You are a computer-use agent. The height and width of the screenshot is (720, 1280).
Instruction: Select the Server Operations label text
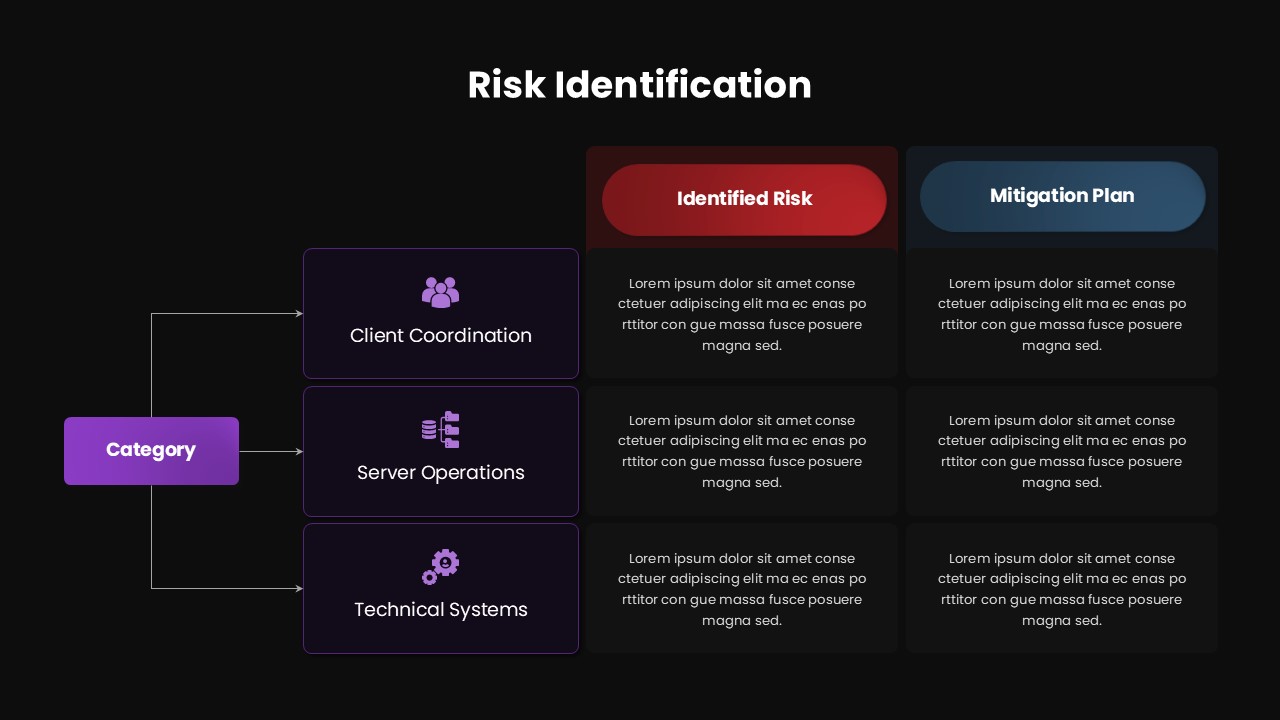[x=441, y=473]
